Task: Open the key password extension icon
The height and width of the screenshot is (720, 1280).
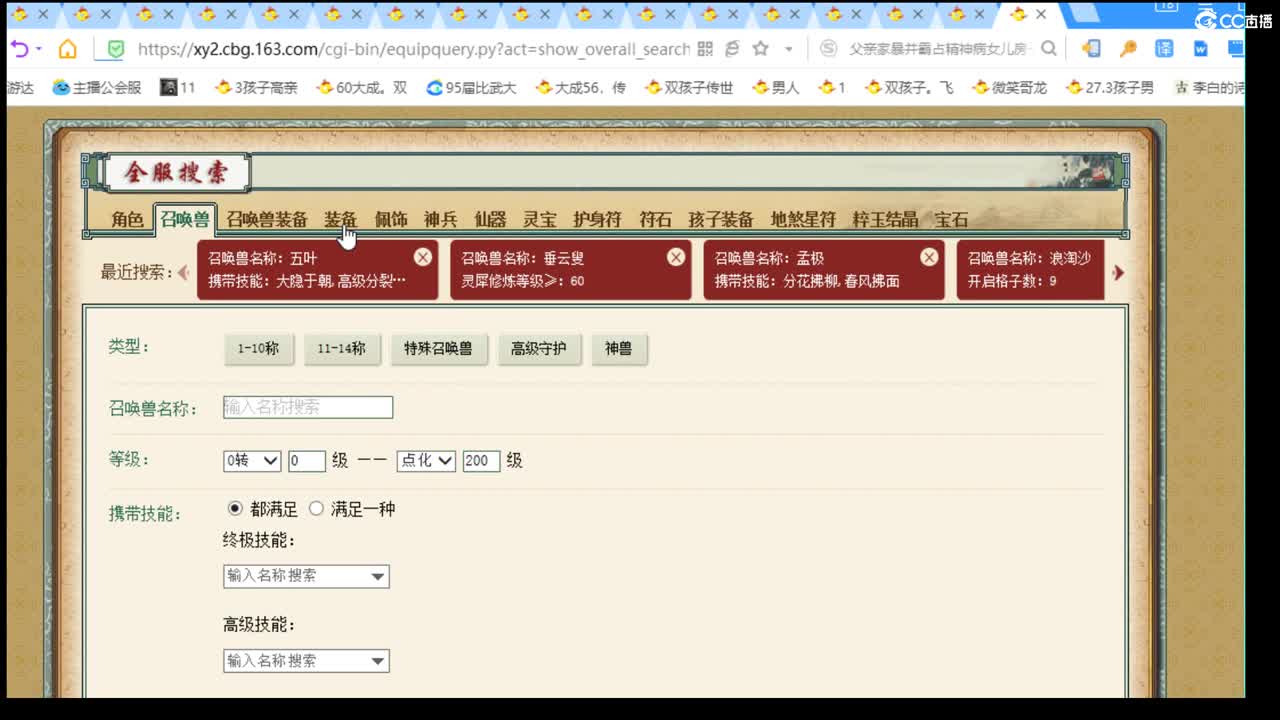Action: [x=1128, y=49]
